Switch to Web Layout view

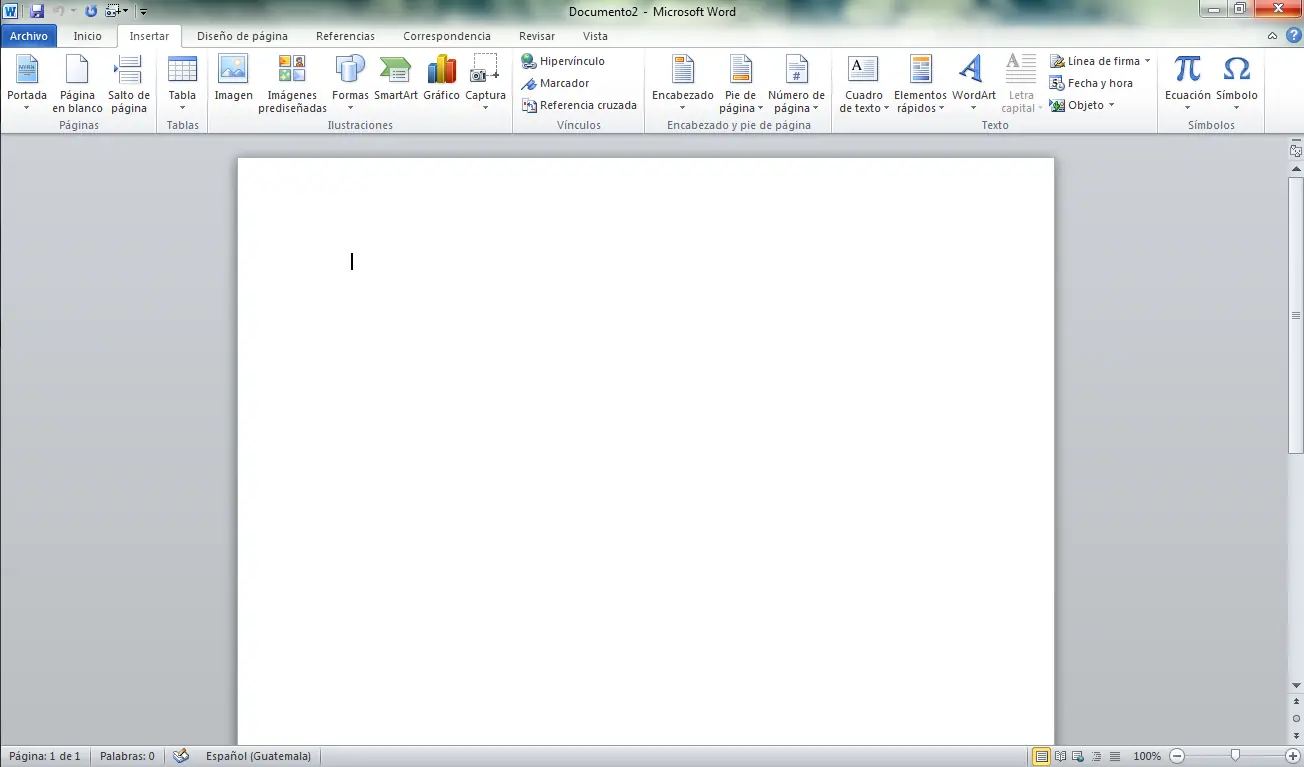pos(1079,756)
